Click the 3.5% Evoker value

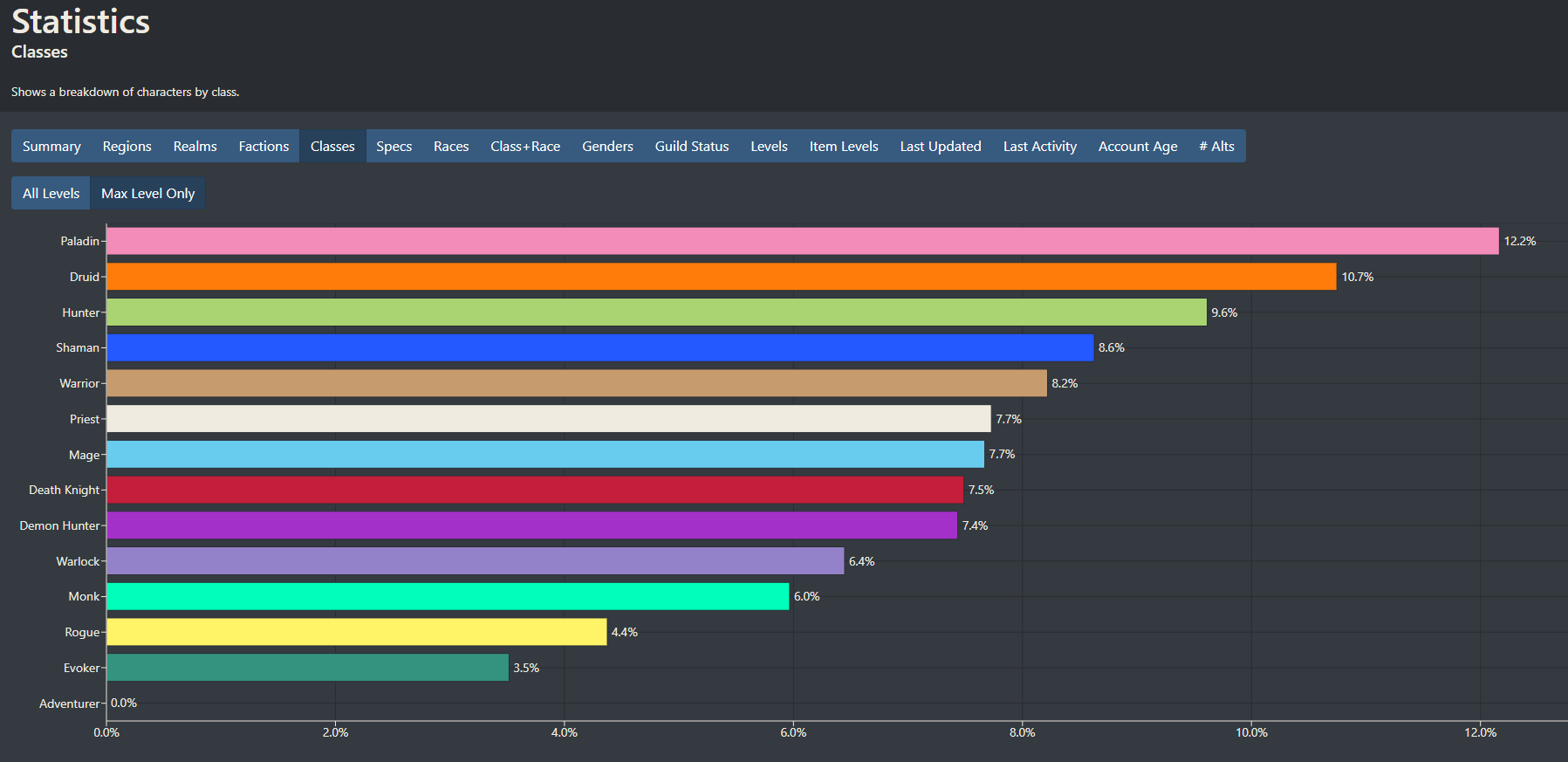(526, 668)
